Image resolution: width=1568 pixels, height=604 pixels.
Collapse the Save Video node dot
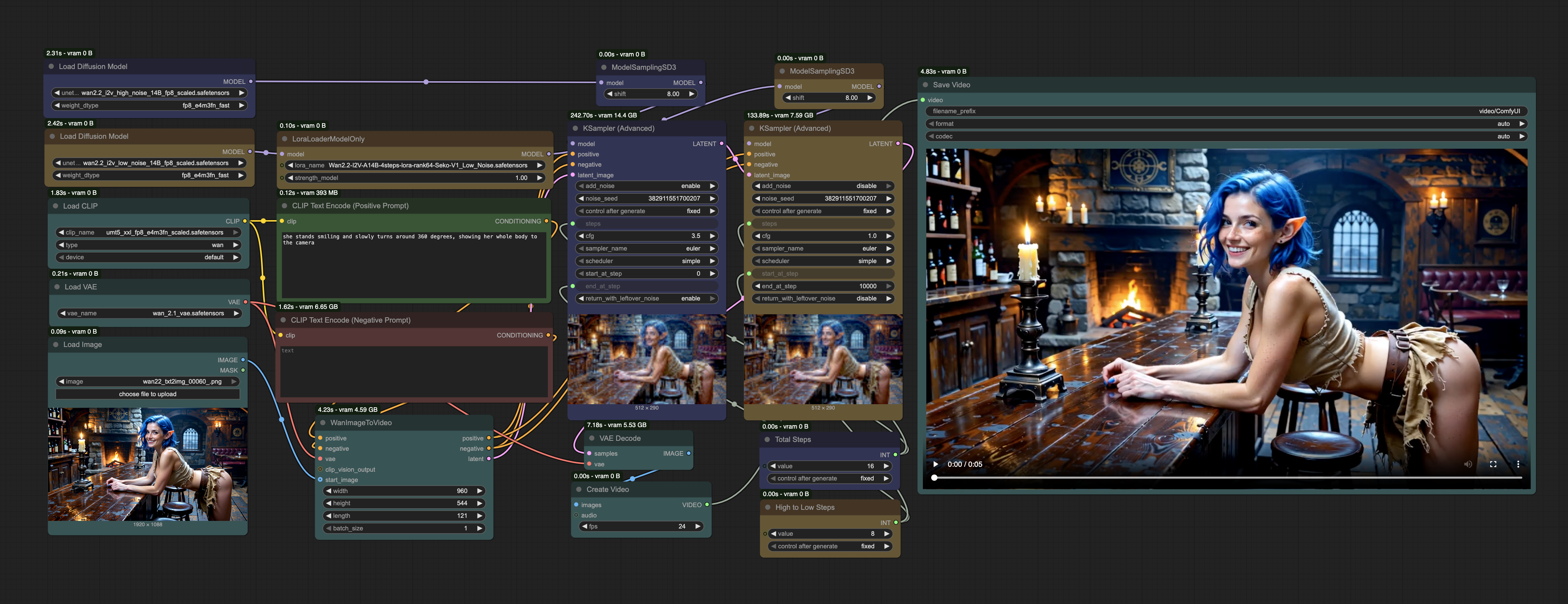click(x=925, y=85)
